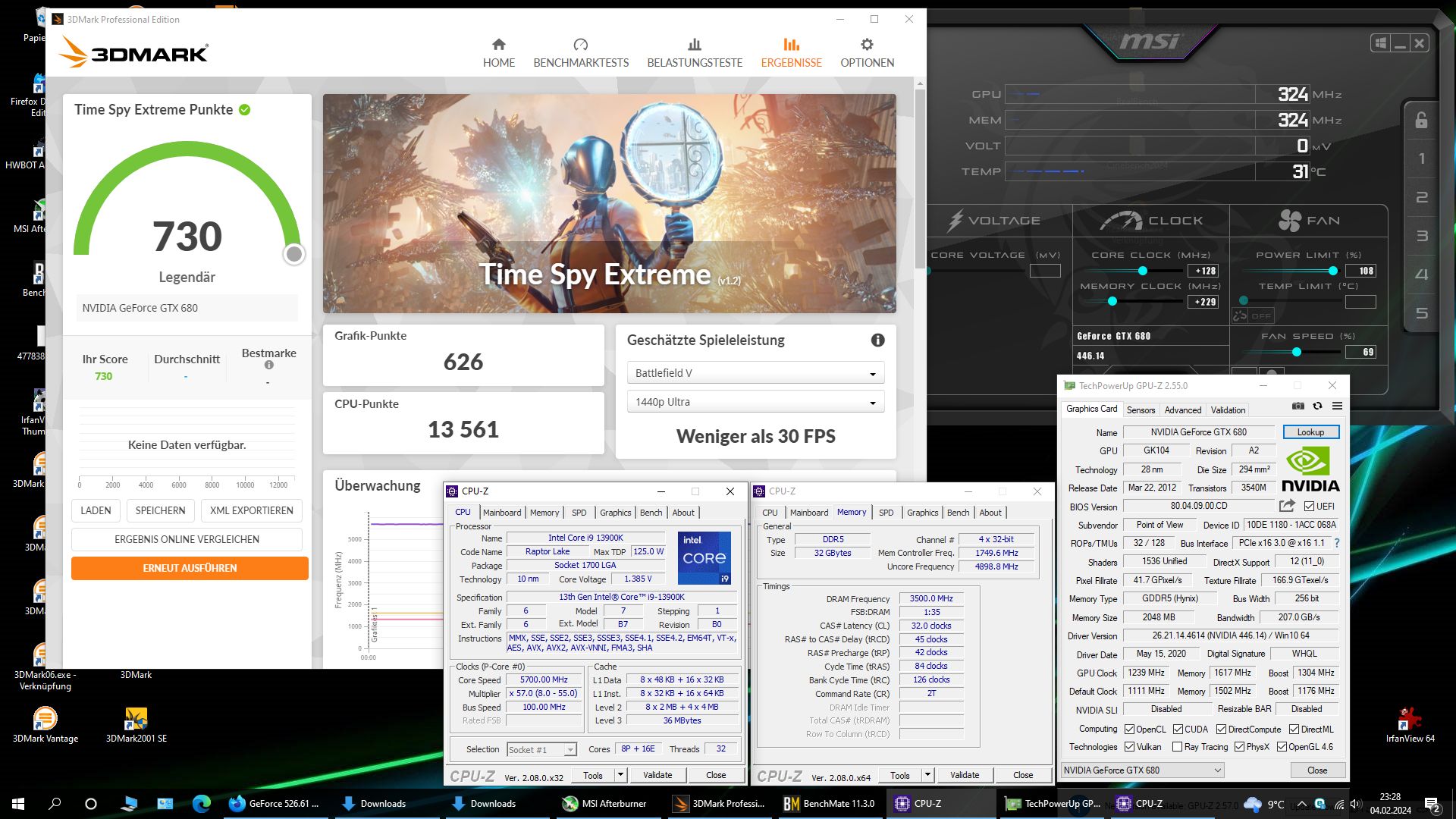Viewport: 1456px width, 819px height.
Task: Click the GPU-Z BIOS export share icon
Action: pos(1287,506)
